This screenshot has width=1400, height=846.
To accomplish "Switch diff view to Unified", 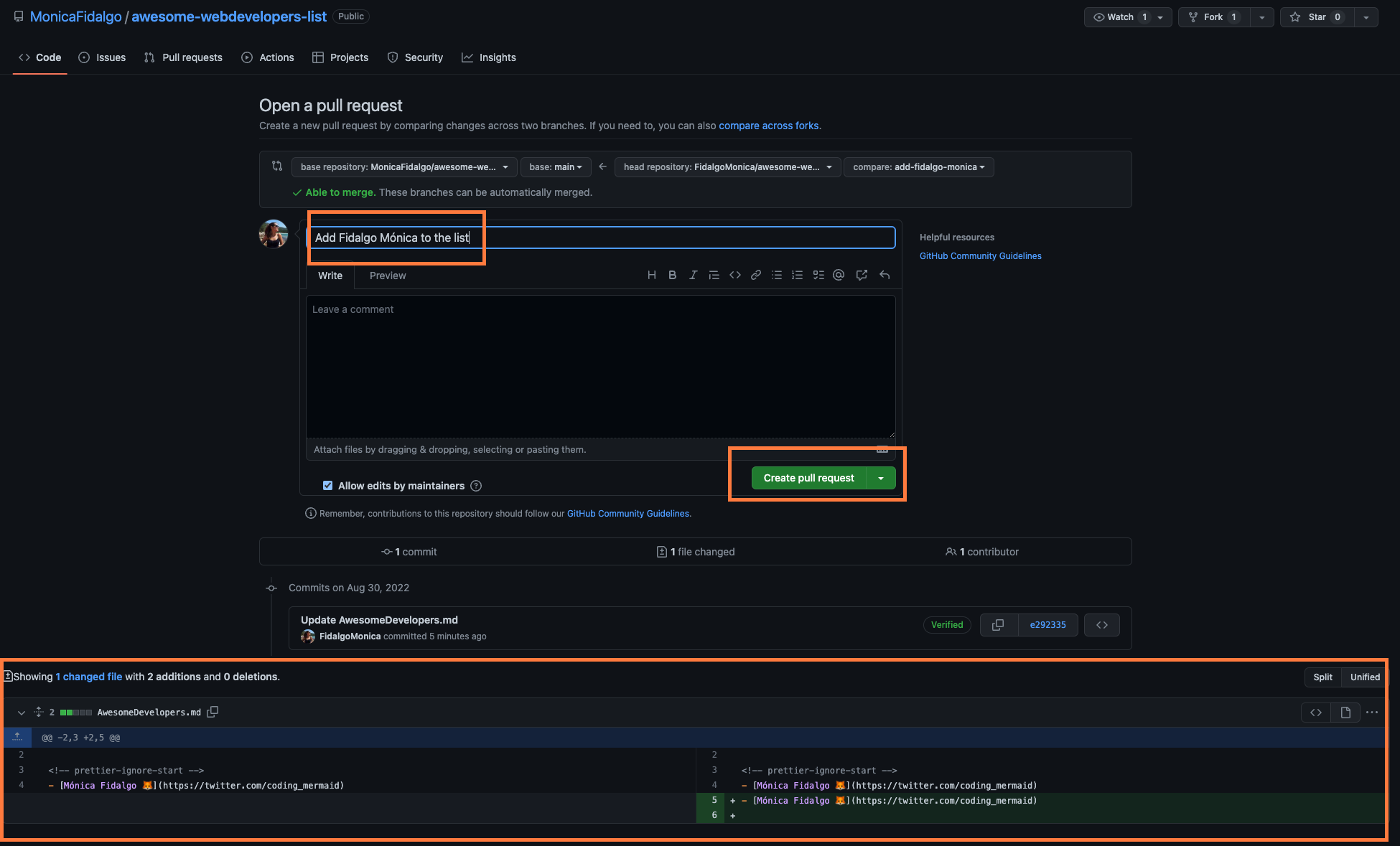I will 1364,677.
